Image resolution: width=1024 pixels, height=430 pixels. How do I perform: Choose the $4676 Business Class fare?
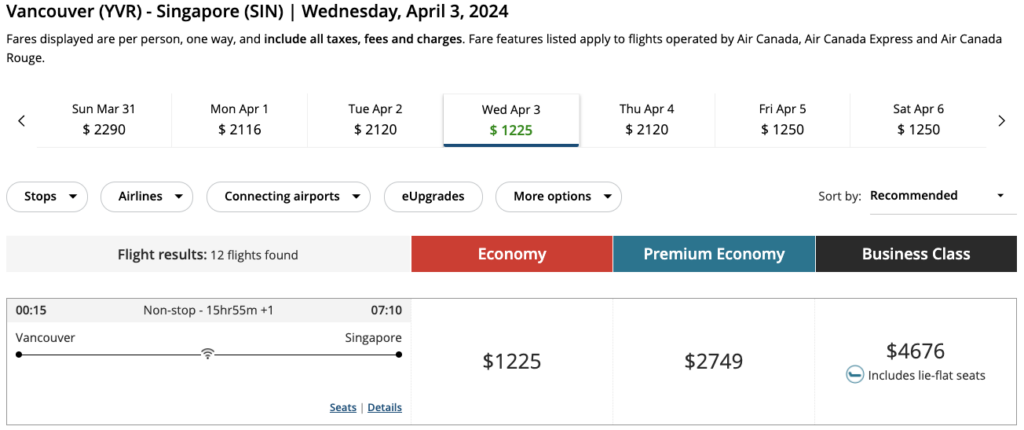915,351
